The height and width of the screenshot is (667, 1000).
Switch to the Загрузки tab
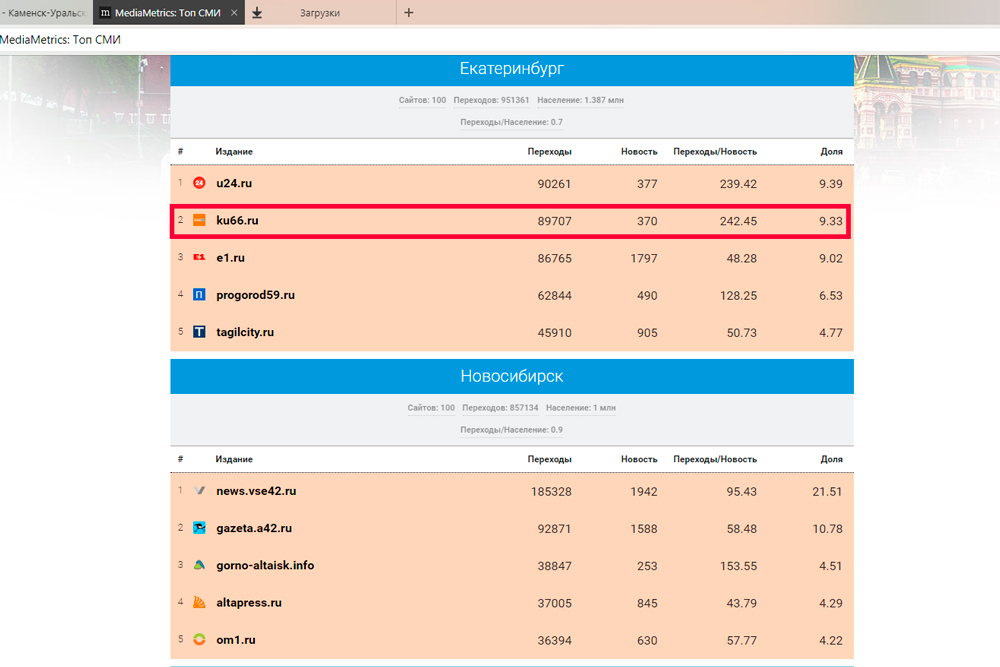coord(322,13)
